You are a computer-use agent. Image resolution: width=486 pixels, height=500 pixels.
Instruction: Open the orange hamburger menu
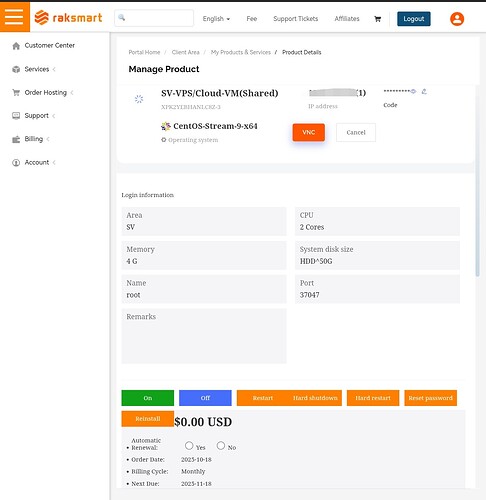pyautogui.click(x=15, y=17)
